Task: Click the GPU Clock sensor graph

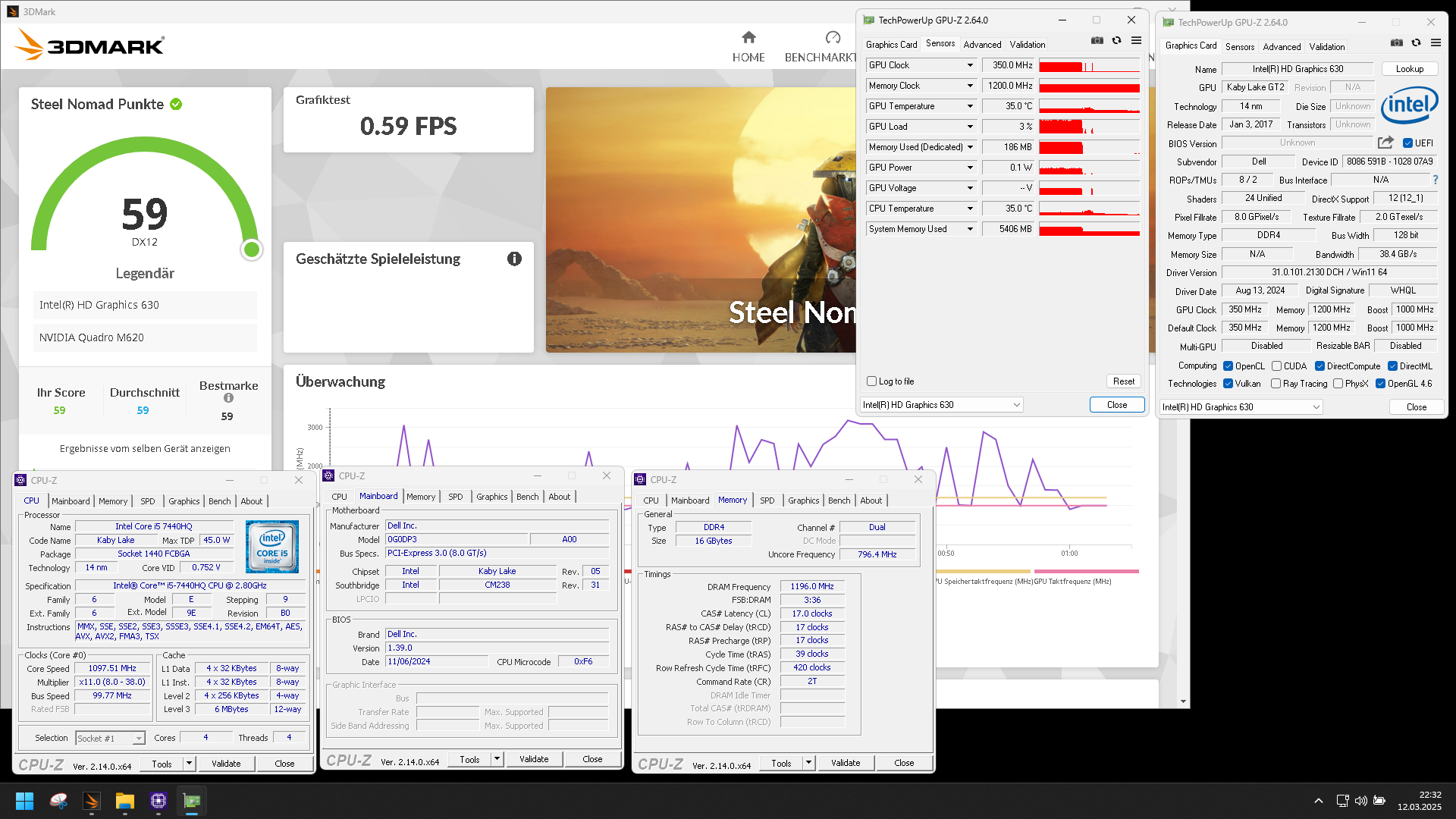Action: (x=1089, y=65)
